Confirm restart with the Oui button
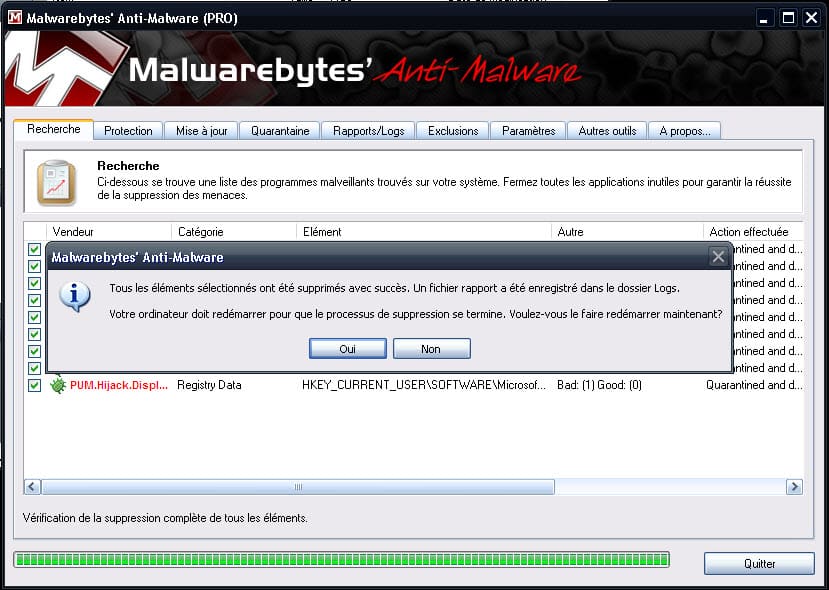Screen dimensions: 829x590 [x=348, y=349]
